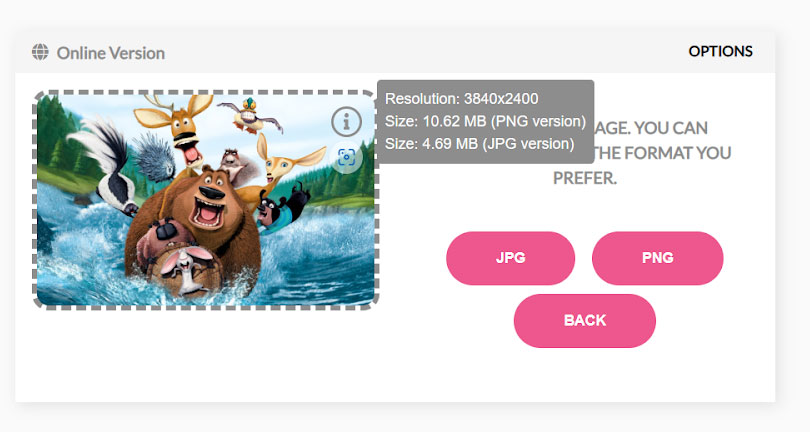810x432 pixels.
Task: Click the dachshund in the striped sweater
Action: click(x=282, y=207)
